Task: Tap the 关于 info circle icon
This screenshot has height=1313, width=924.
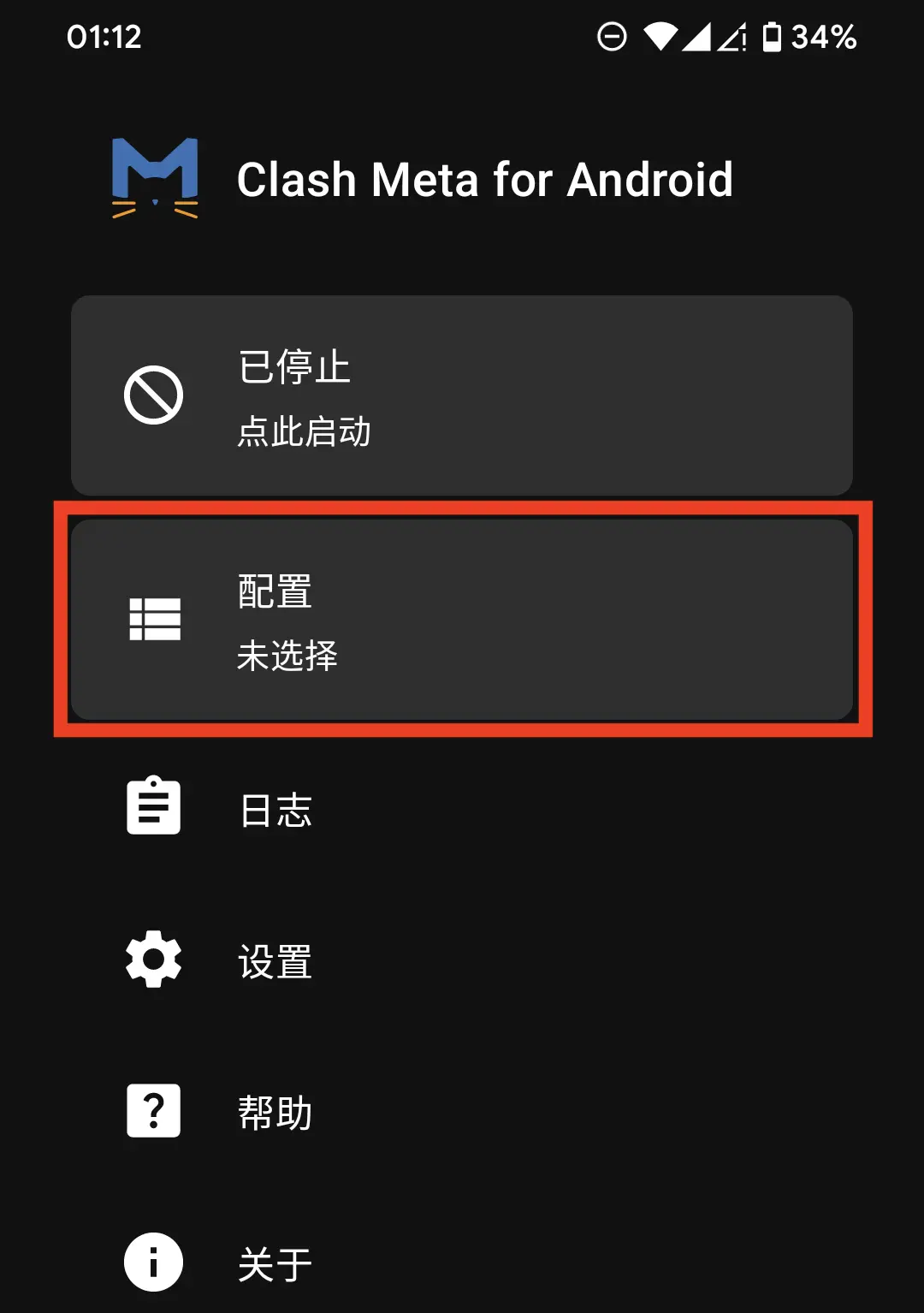Action: tap(154, 1262)
